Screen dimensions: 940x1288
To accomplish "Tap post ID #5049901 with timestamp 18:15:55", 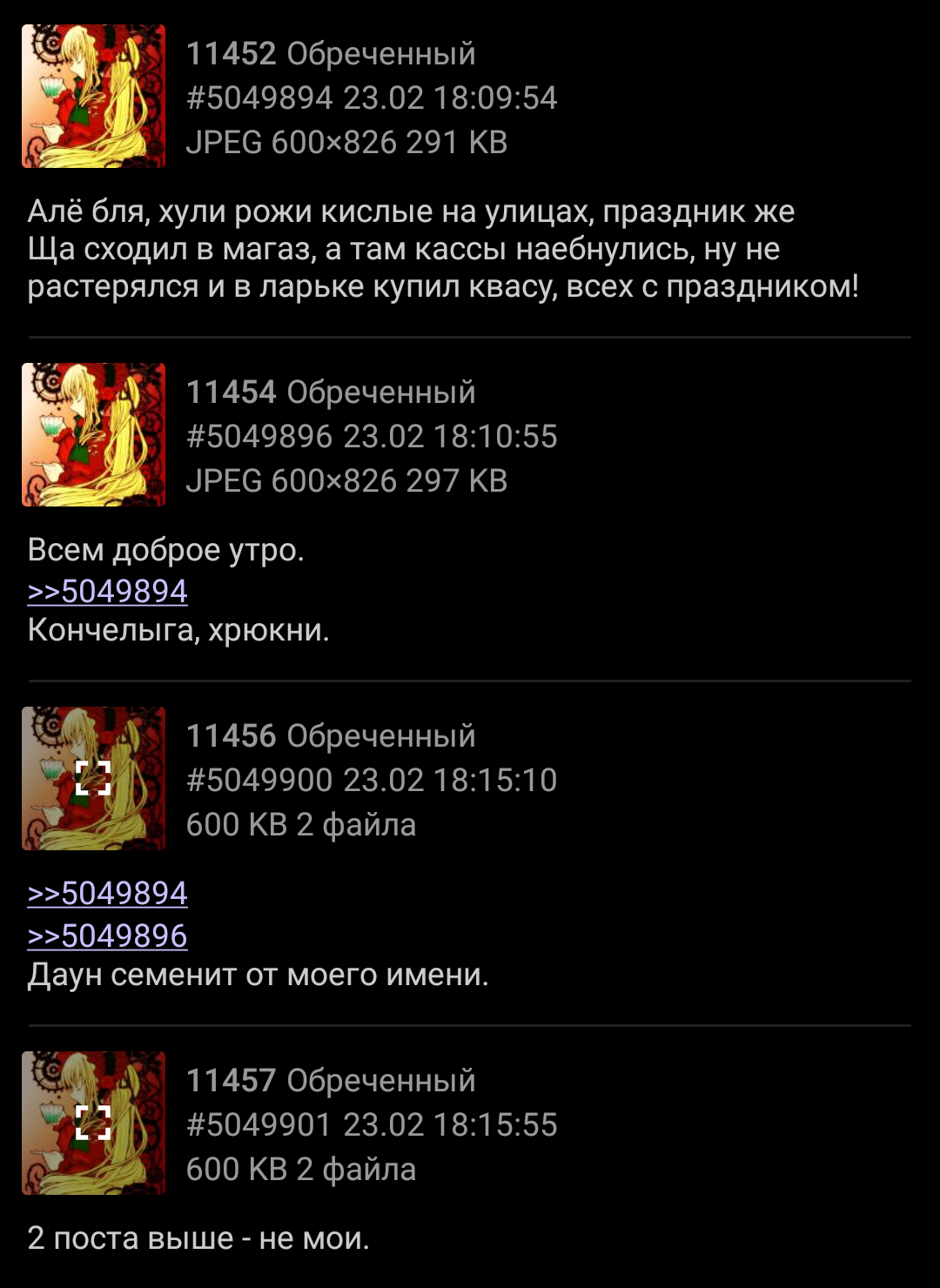I will pyautogui.click(x=372, y=1125).
